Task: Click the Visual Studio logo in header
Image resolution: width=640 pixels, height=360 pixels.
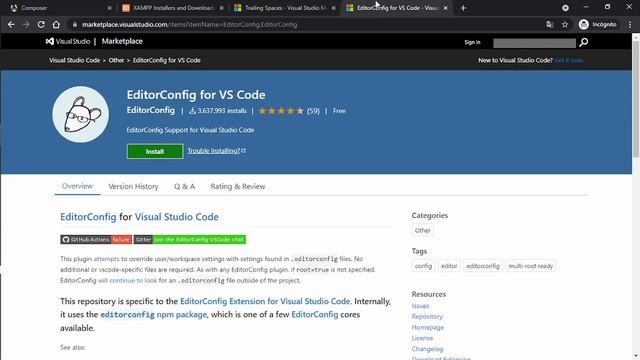Action: pyautogui.click(x=68, y=41)
